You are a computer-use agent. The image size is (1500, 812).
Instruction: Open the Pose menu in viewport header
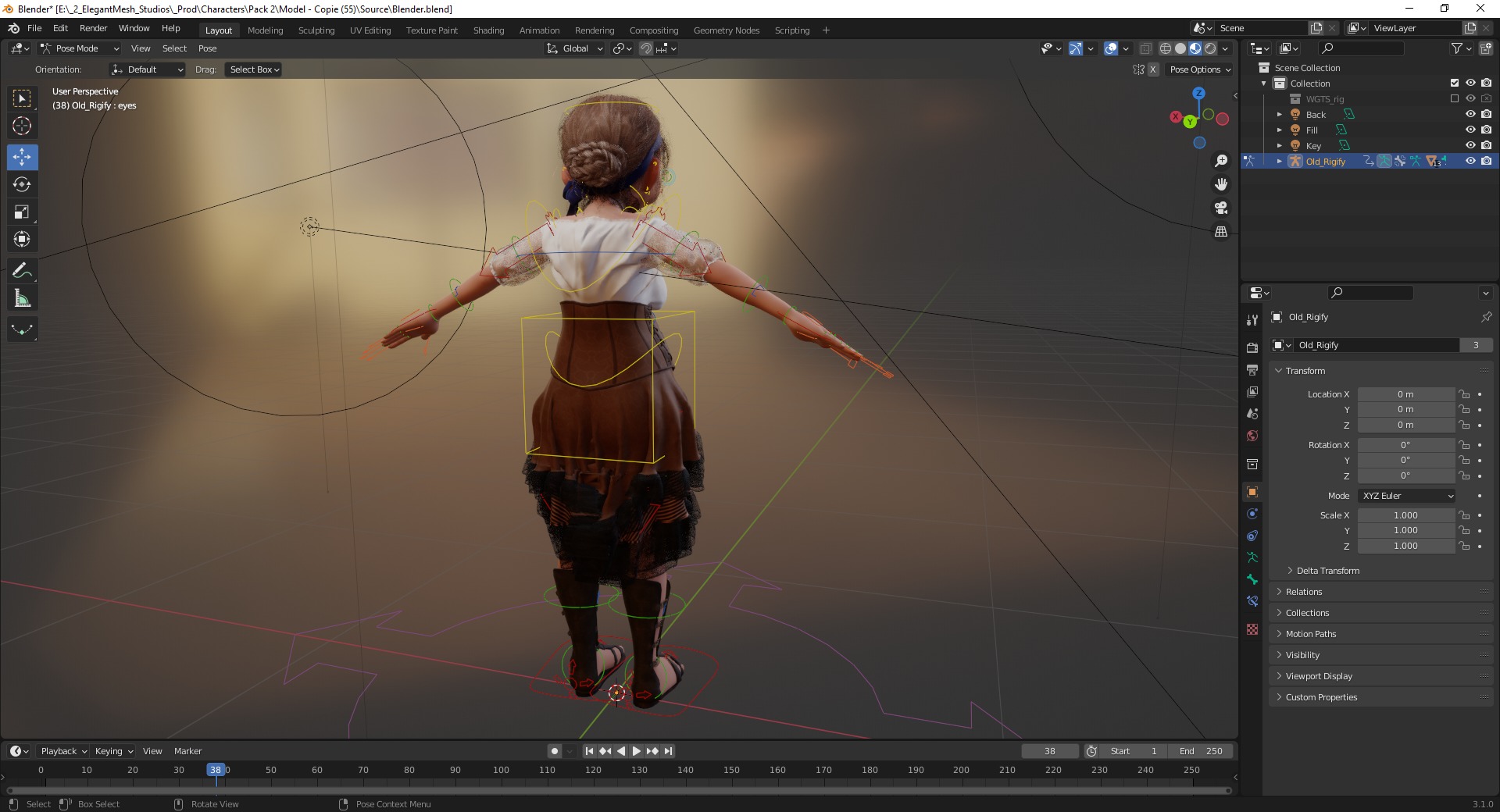pyautogui.click(x=207, y=48)
